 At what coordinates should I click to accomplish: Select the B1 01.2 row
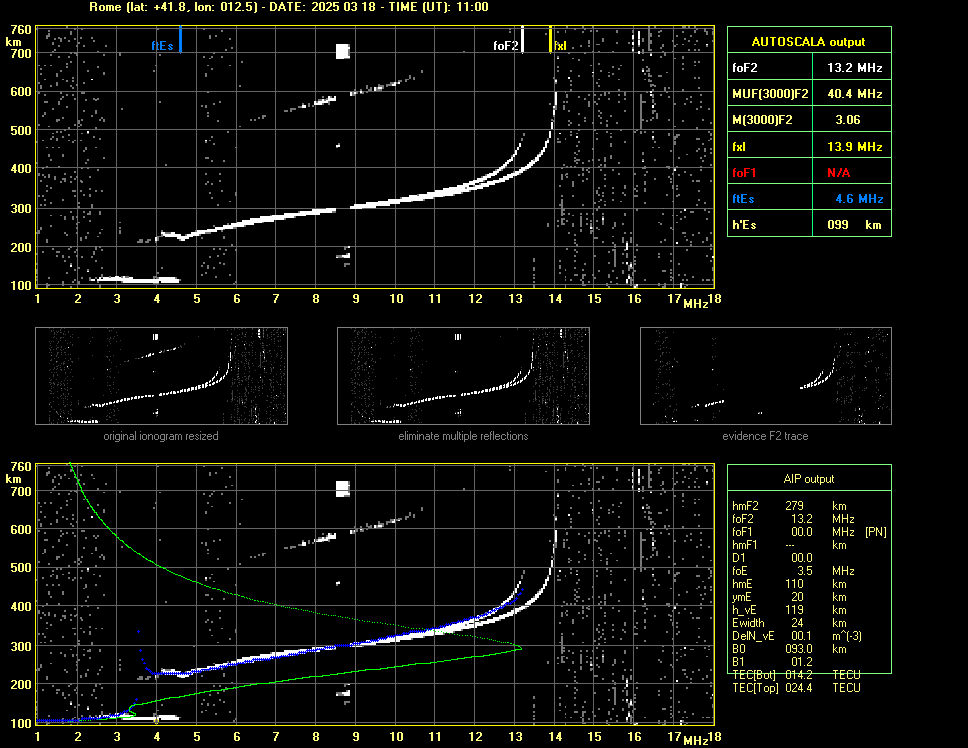pyautogui.click(x=773, y=662)
